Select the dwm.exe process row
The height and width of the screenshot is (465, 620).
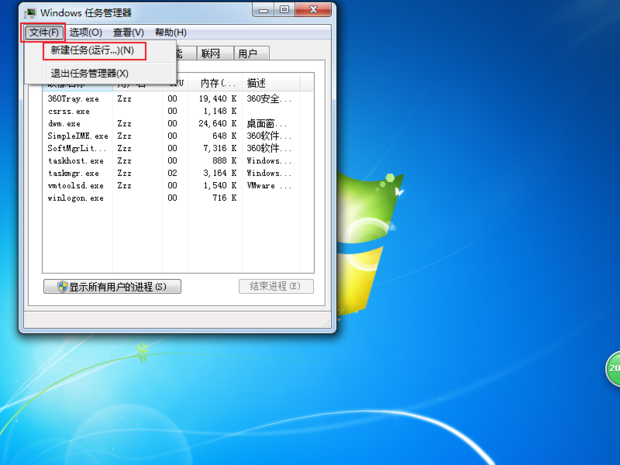(x=178, y=124)
